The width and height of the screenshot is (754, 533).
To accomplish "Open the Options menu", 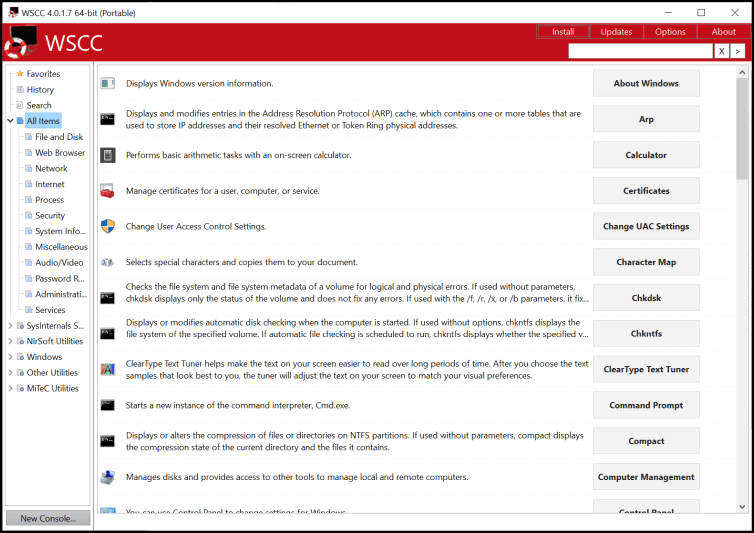I will click(x=670, y=32).
